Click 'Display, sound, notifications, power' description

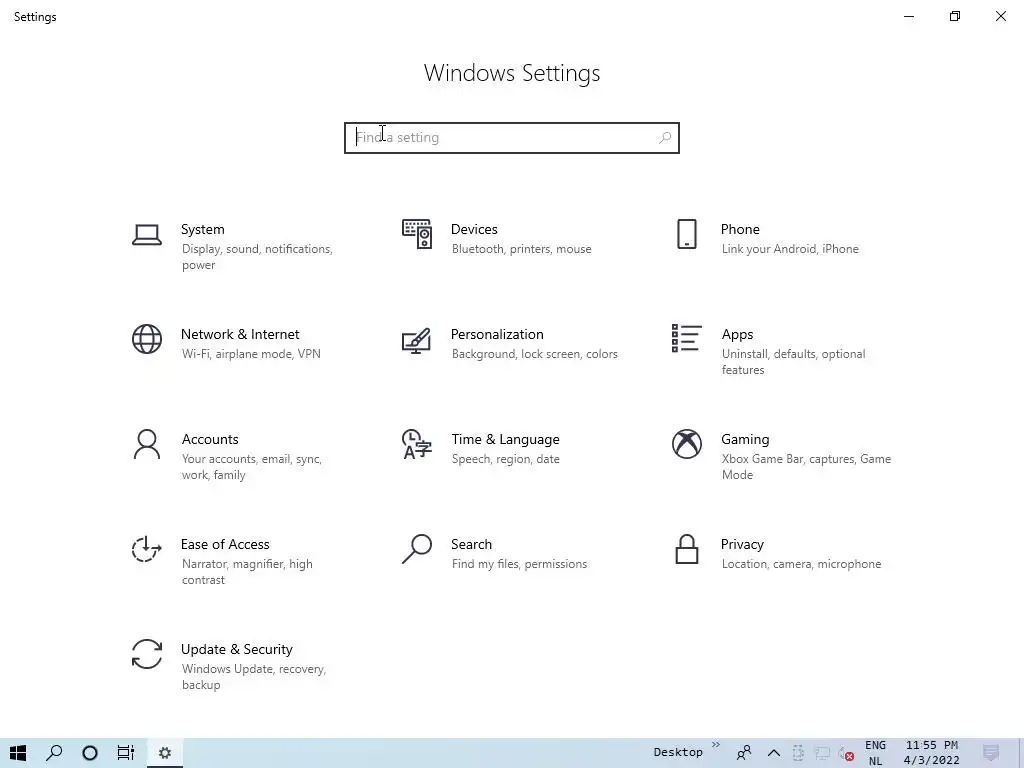click(257, 257)
